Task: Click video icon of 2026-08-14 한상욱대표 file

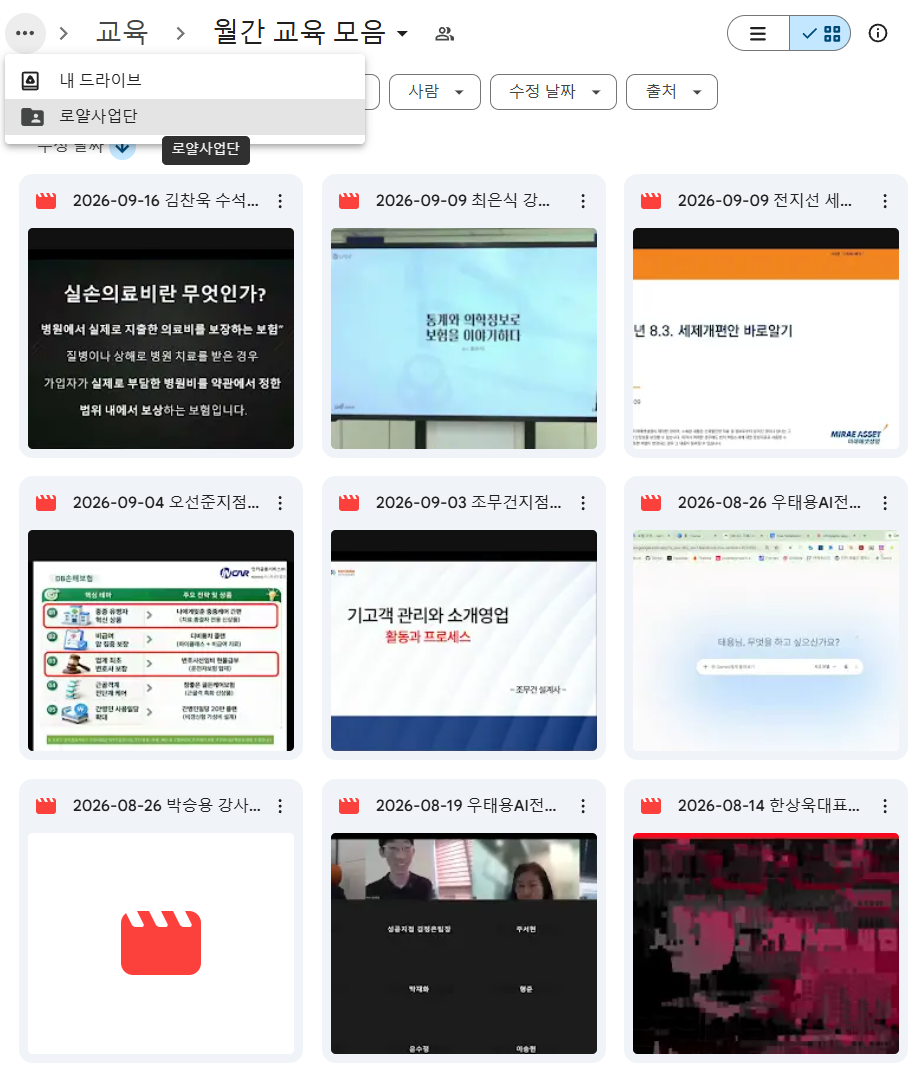Action: [x=651, y=806]
